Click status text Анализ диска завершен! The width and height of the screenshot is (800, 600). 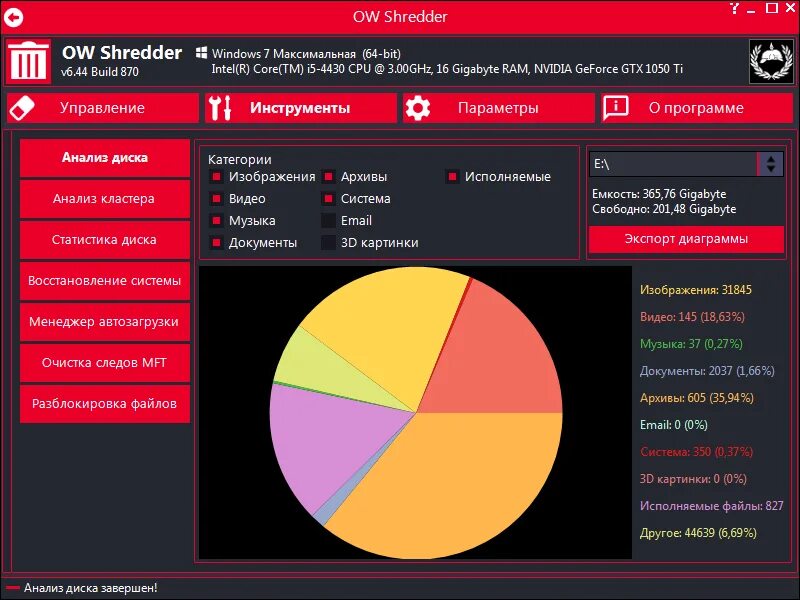90,588
